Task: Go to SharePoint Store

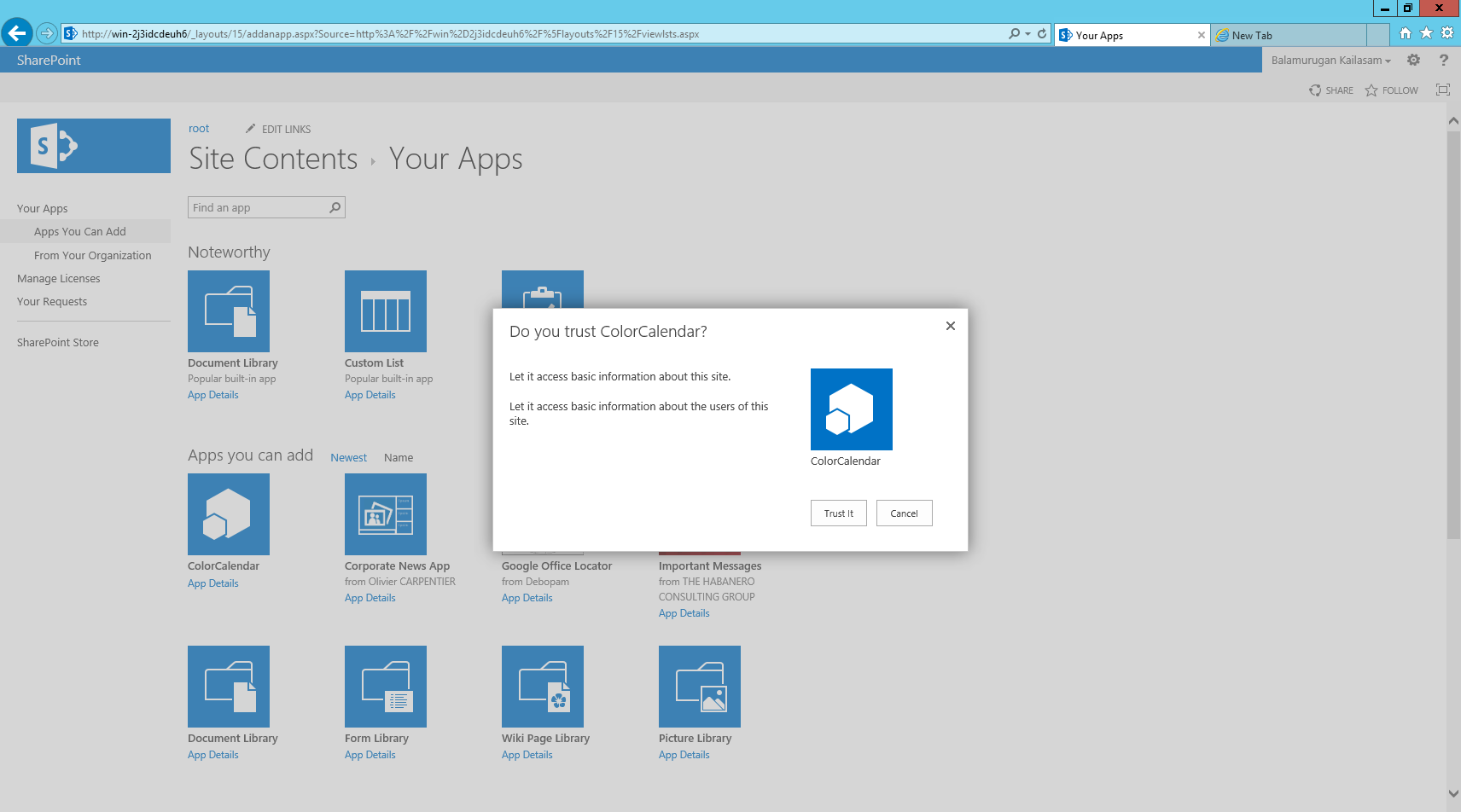Action: [58, 343]
